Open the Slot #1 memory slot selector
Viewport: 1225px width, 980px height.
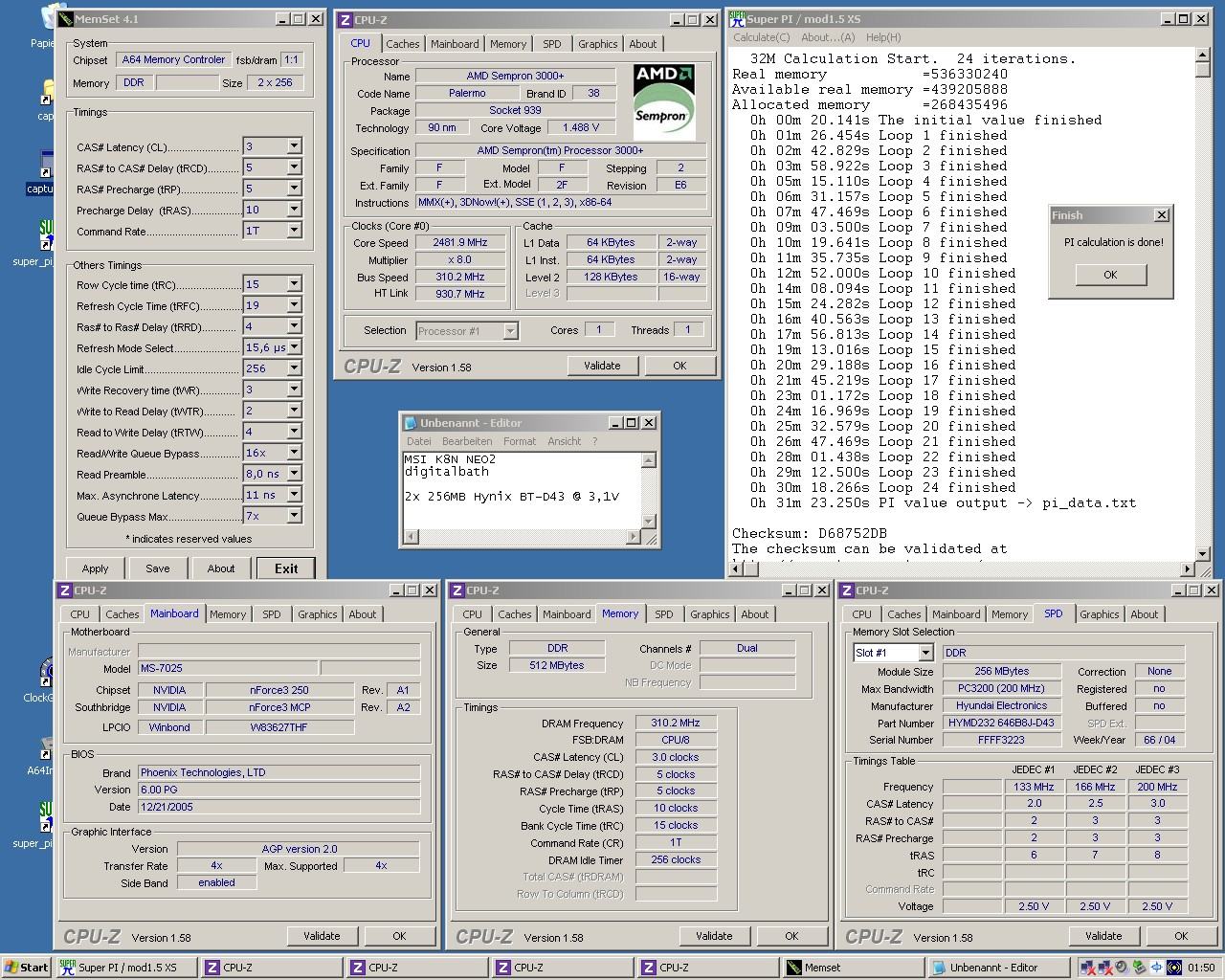924,653
